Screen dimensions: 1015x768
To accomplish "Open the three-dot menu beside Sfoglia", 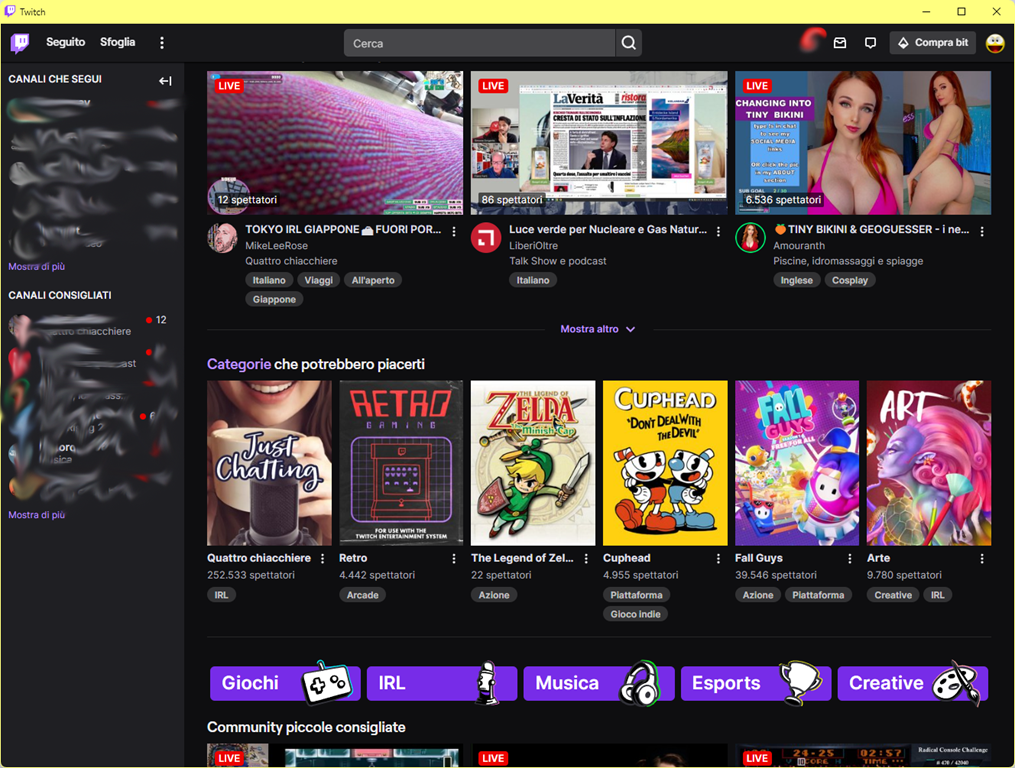I will (162, 43).
